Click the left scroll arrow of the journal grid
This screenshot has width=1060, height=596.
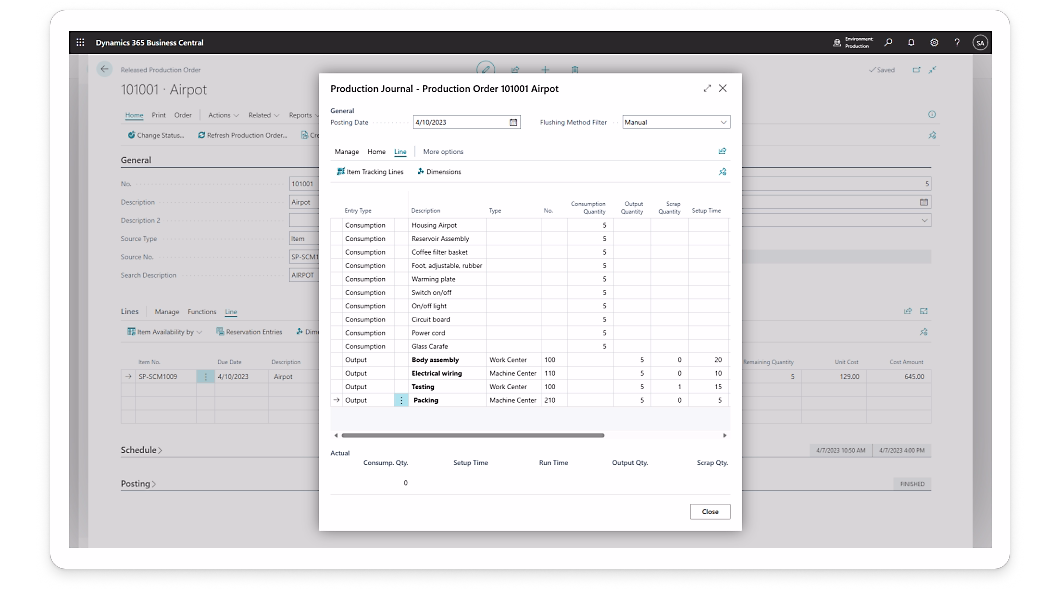[x=336, y=435]
